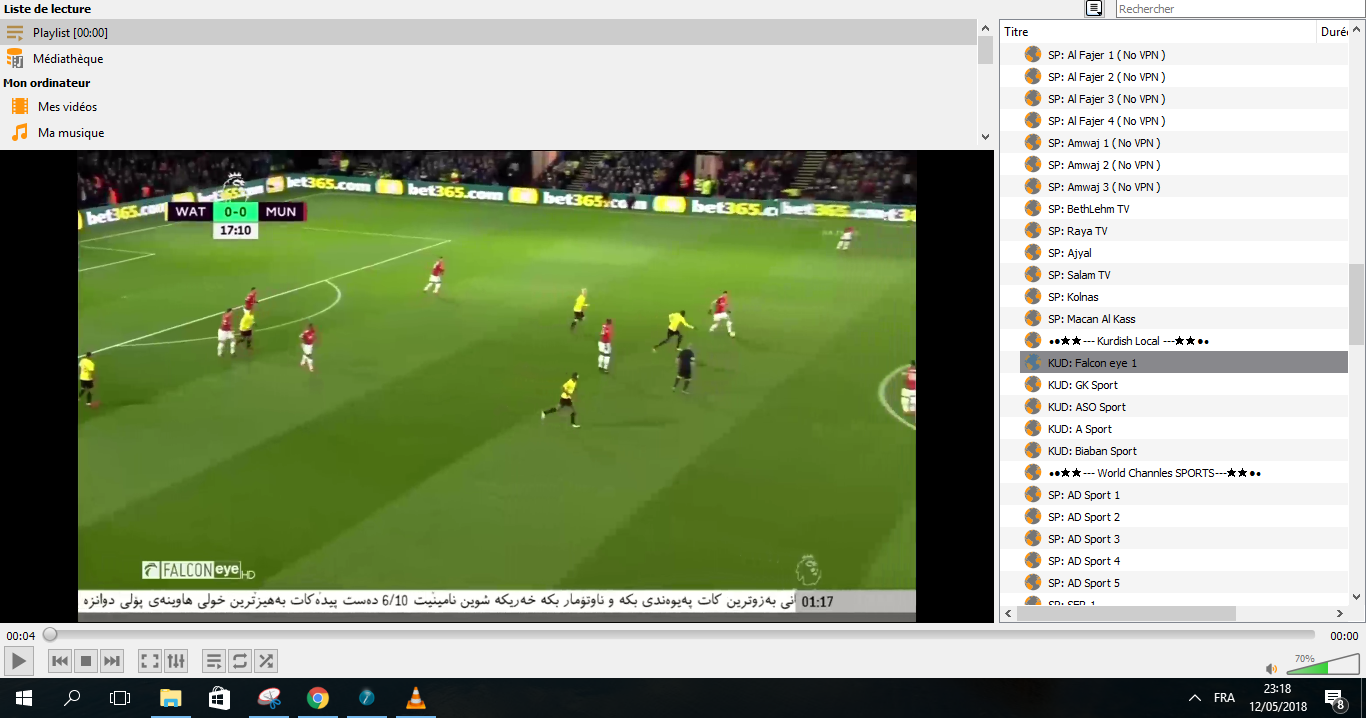This screenshot has height=718, width=1366.
Task: Enable random shuffle playback
Action: [x=266, y=660]
